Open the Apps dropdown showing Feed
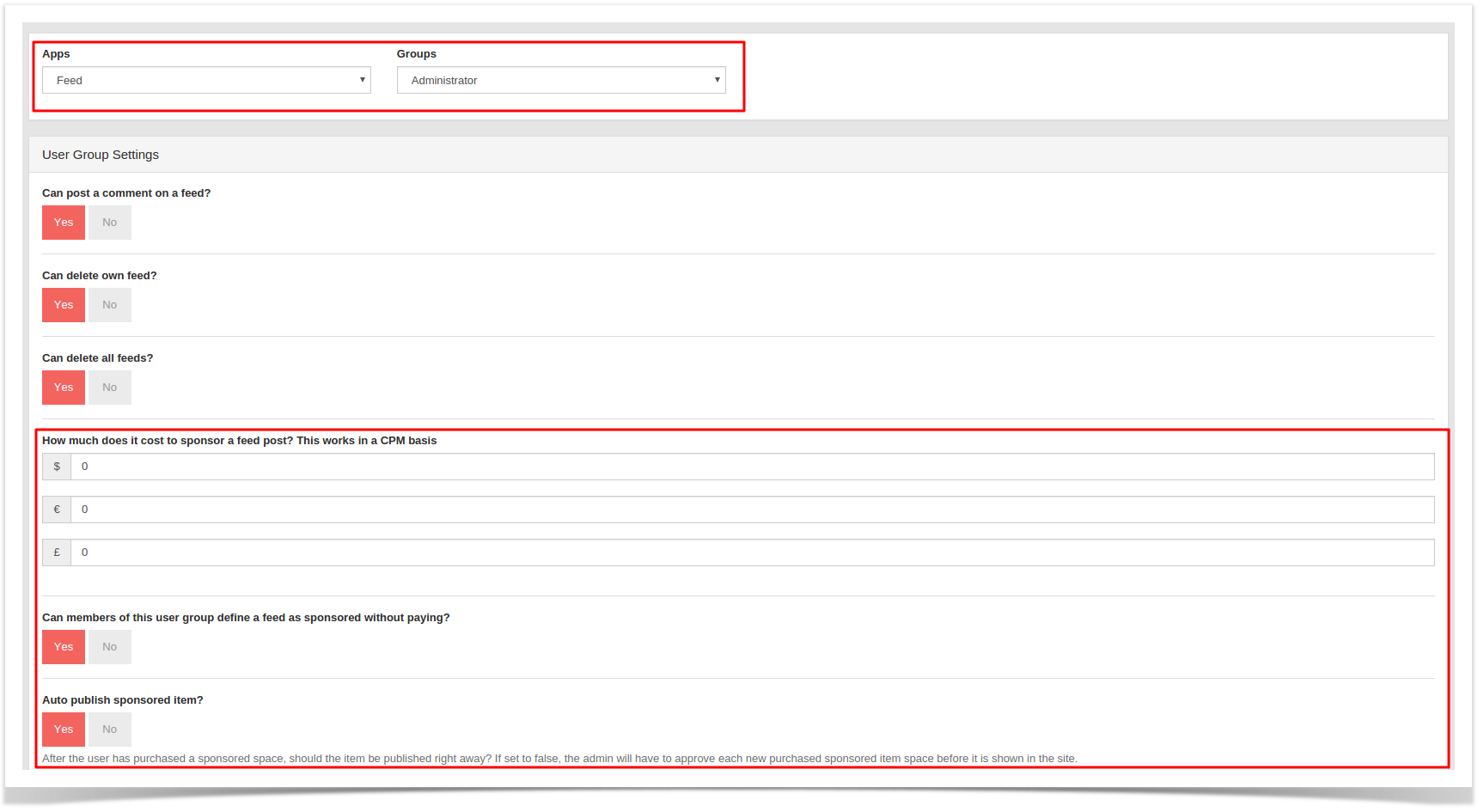1484x812 pixels. (206, 80)
